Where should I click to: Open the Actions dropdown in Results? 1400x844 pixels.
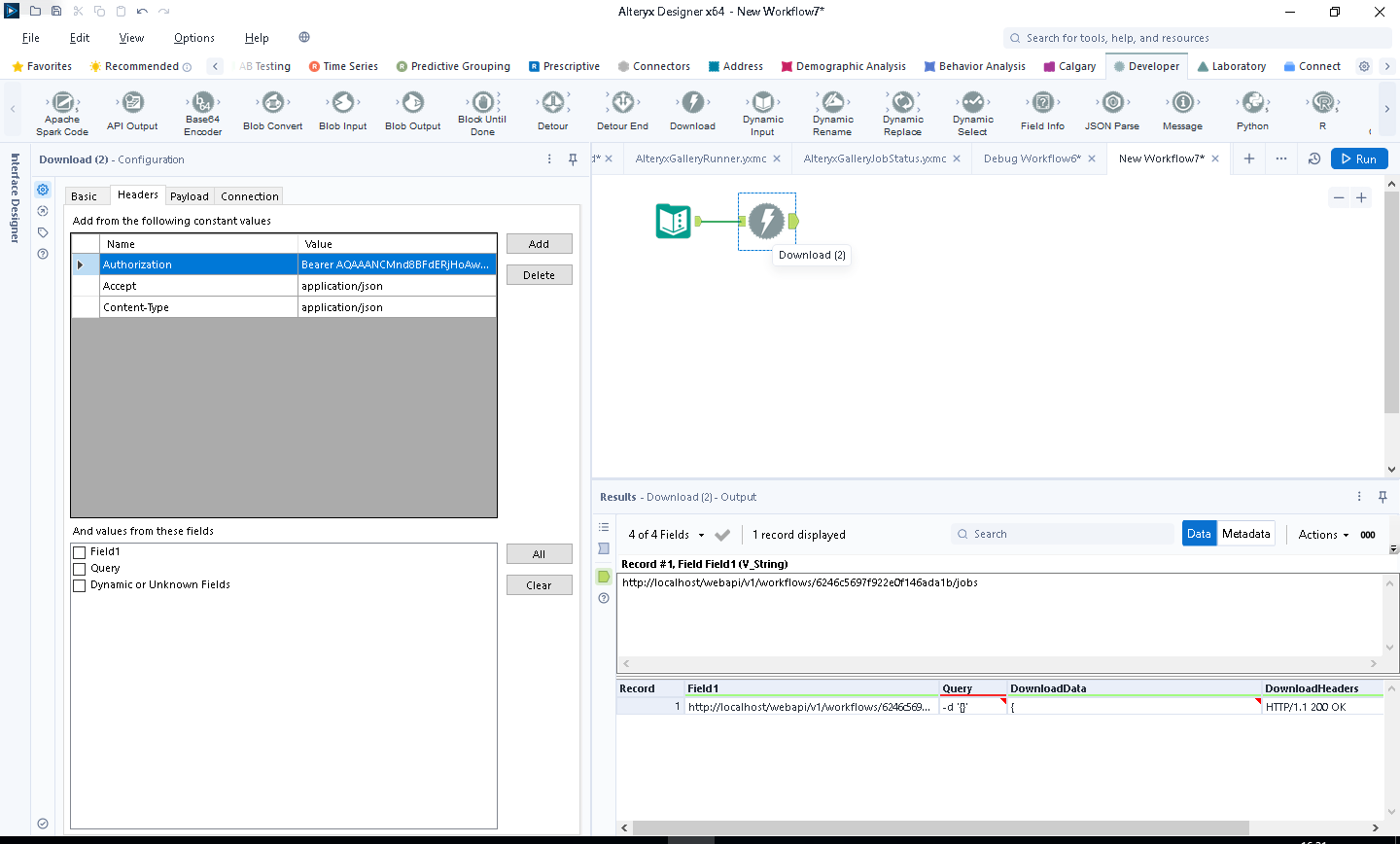click(1322, 534)
